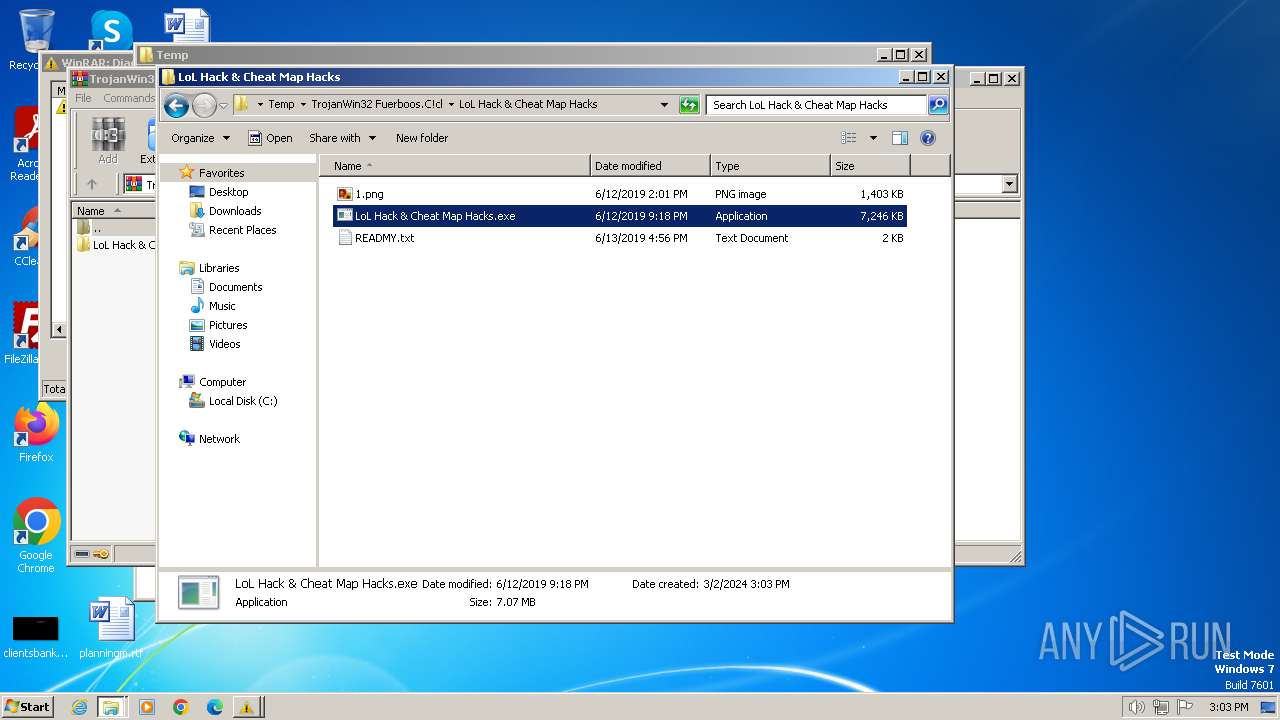1280x720 pixels.
Task: Click the File menu in WinRAR window
Action: (84, 98)
